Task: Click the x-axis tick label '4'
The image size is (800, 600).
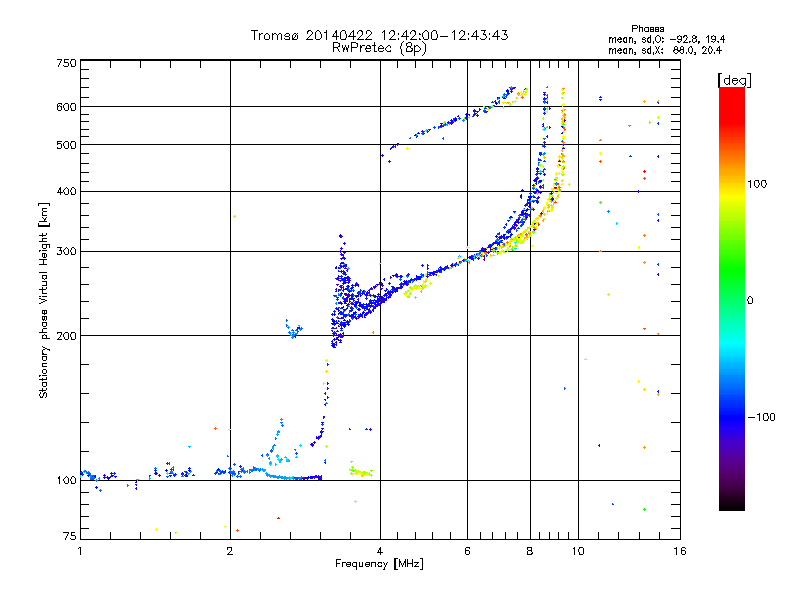Action: click(x=380, y=551)
